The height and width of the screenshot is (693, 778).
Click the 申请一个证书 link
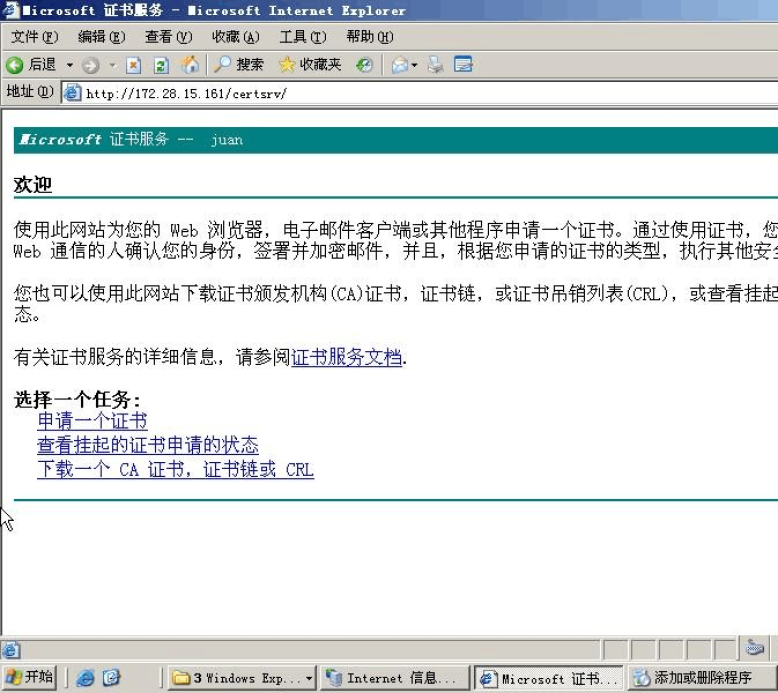click(92, 421)
